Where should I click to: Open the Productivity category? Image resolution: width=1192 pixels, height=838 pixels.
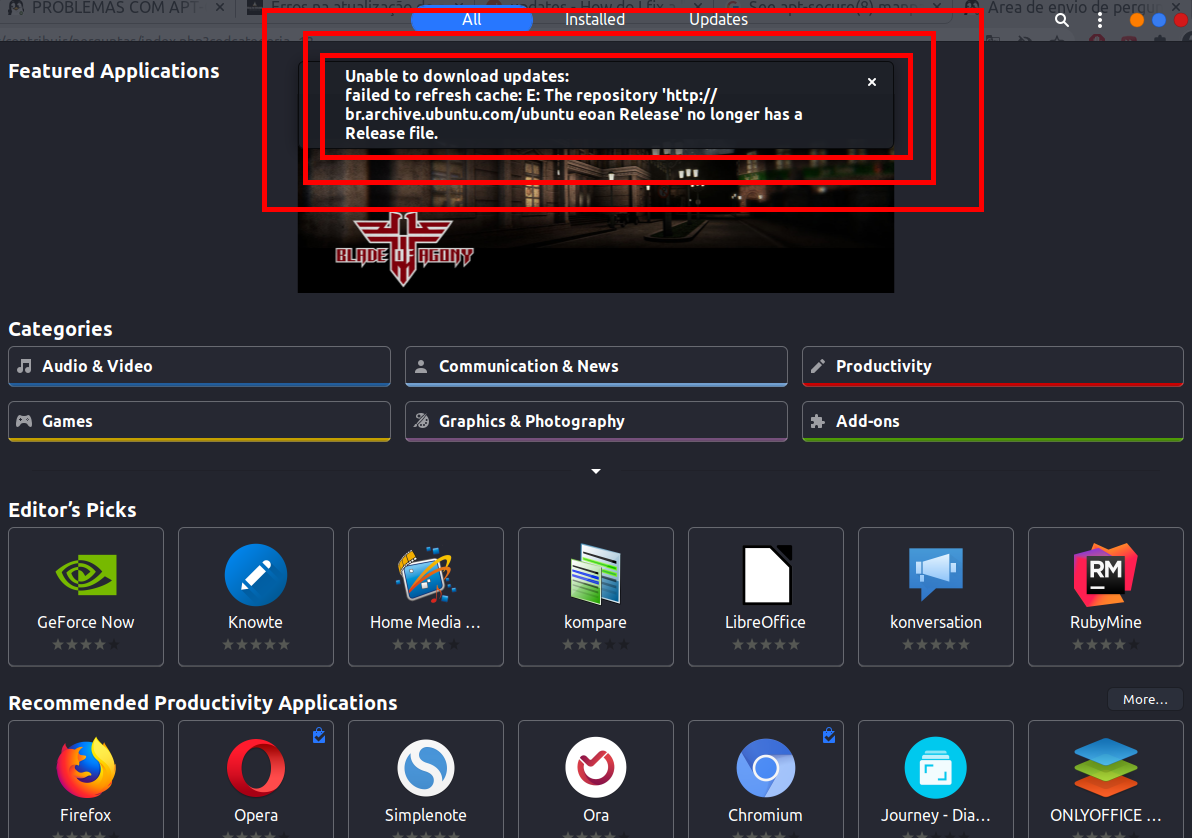[x=993, y=367]
